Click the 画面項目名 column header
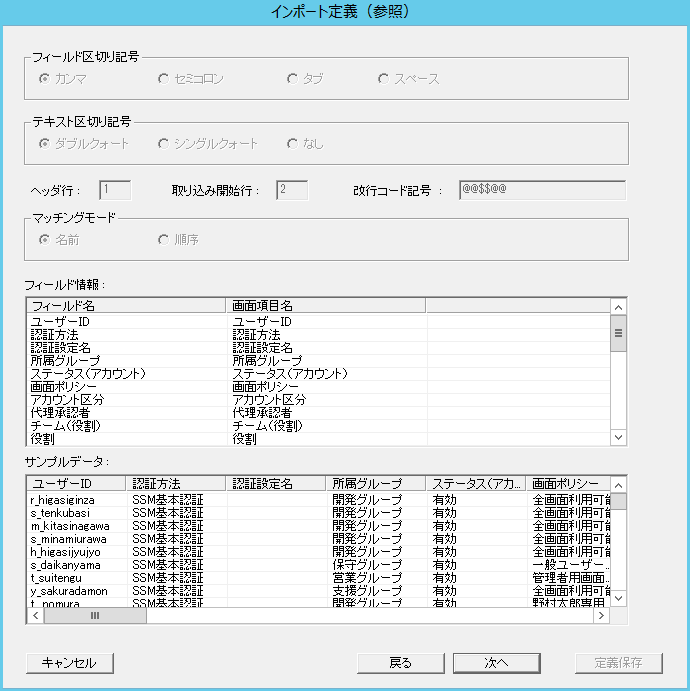 click(x=326, y=305)
